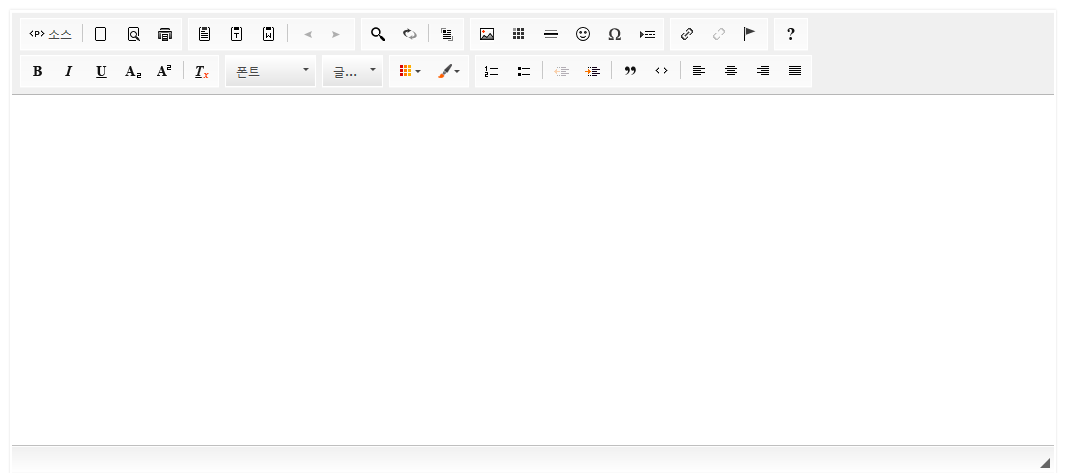Open the background color brush picker
The width and height of the screenshot is (1065, 473).
448,71
